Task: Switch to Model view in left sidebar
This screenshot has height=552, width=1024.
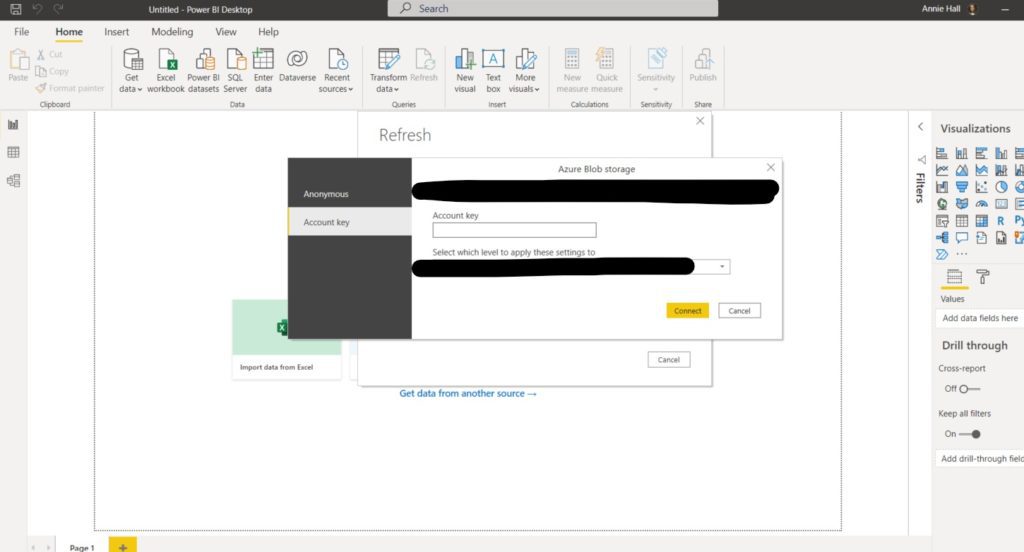Action: click(x=13, y=180)
